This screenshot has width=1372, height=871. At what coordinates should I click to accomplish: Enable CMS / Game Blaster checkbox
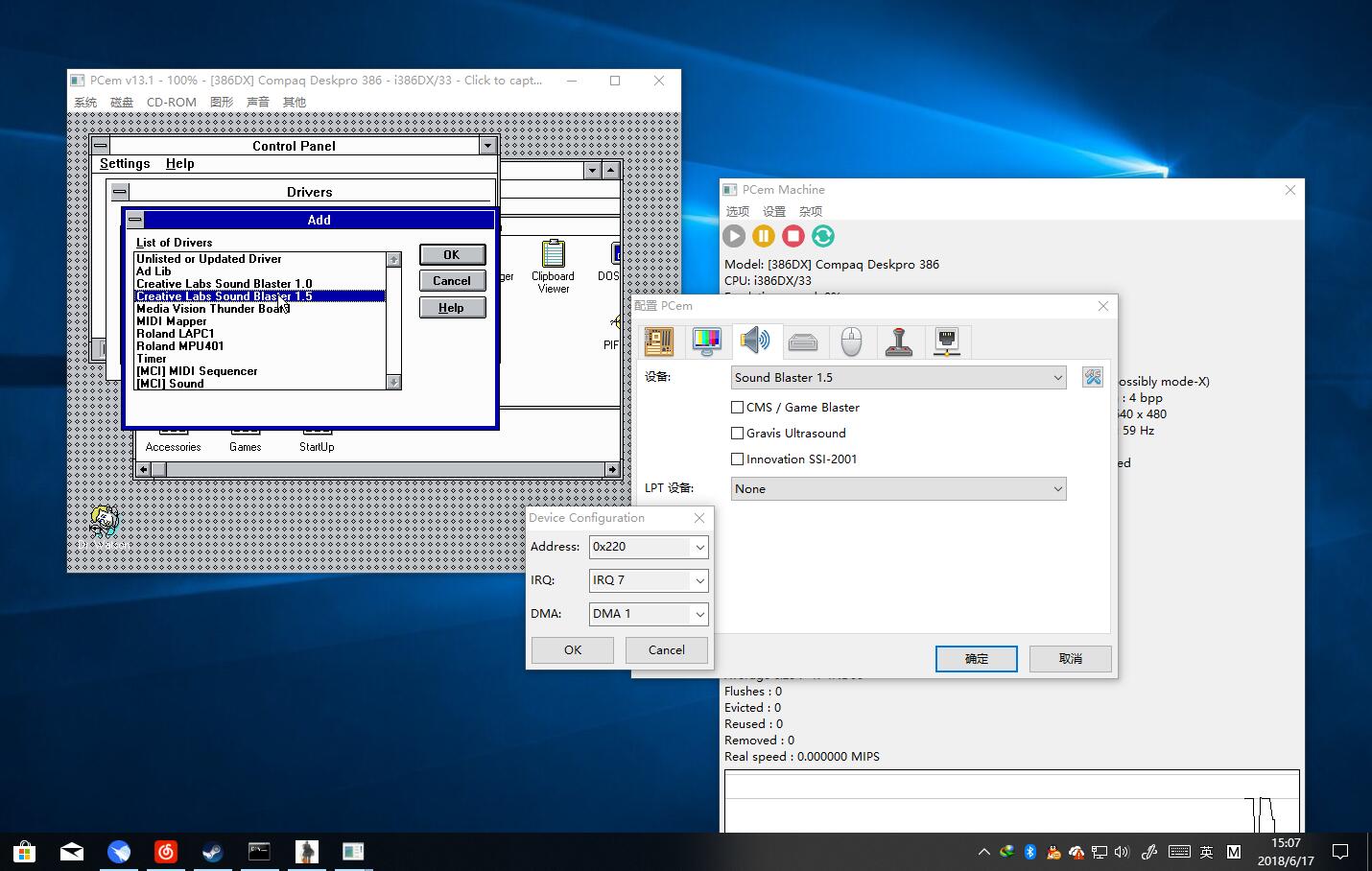[737, 408]
